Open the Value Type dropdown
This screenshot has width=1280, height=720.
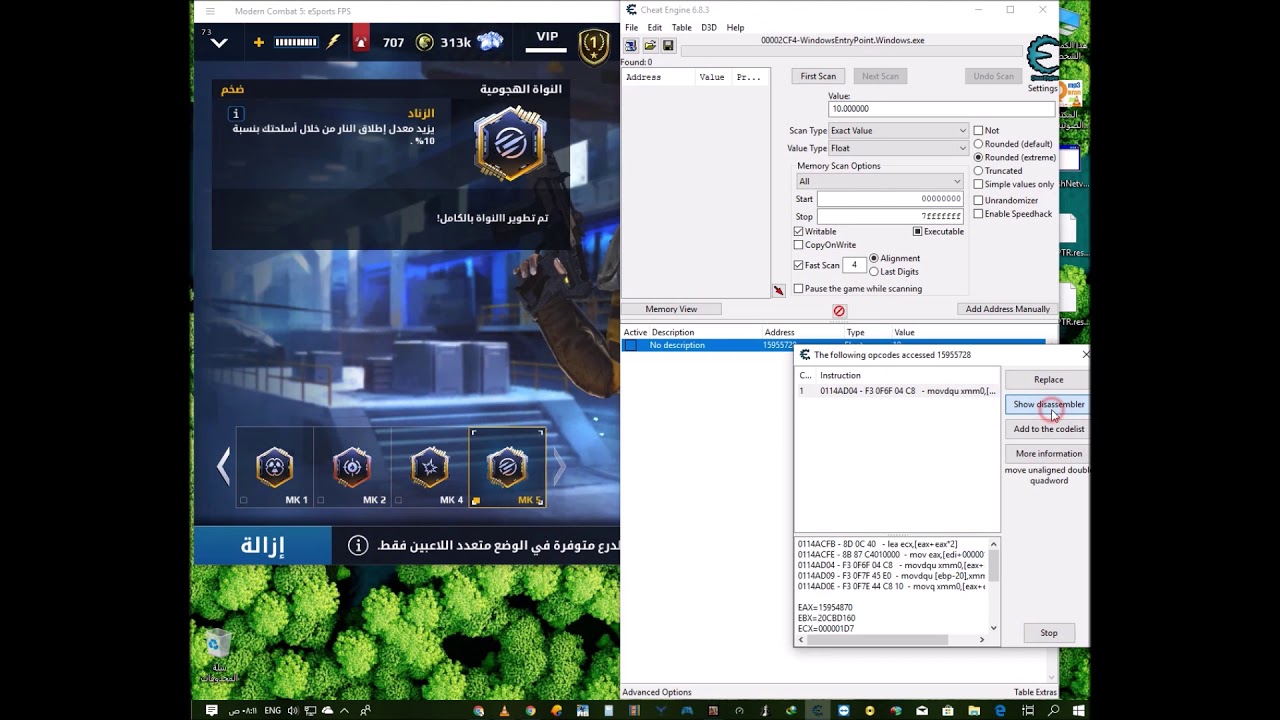pyautogui.click(x=898, y=148)
